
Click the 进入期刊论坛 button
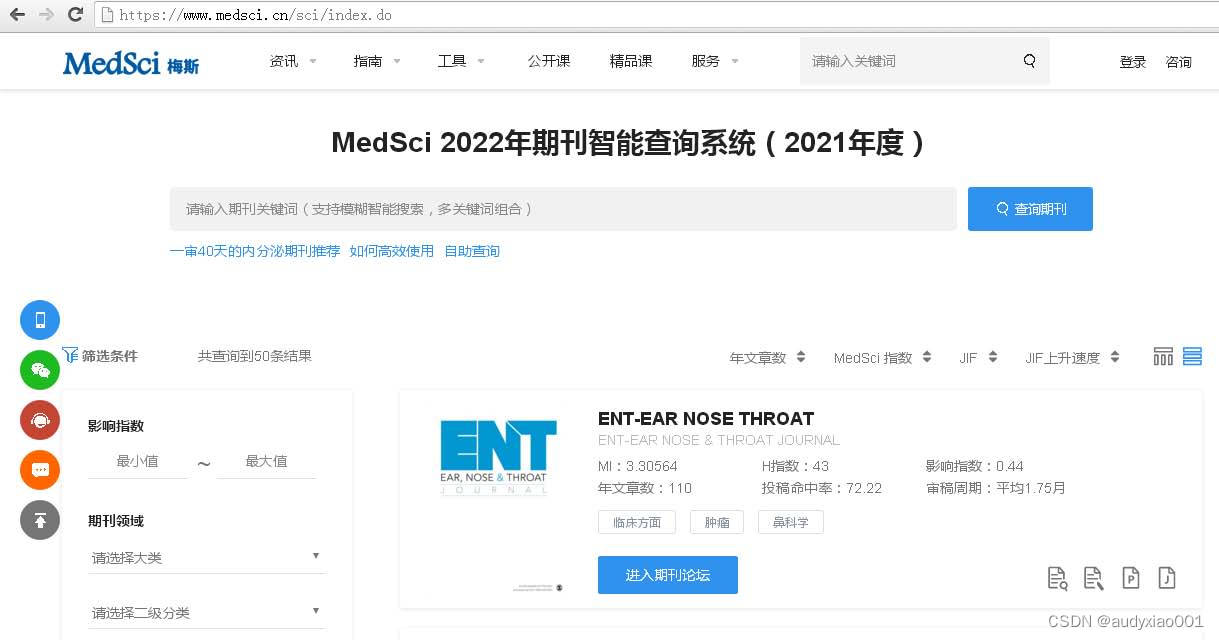coord(668,575)
